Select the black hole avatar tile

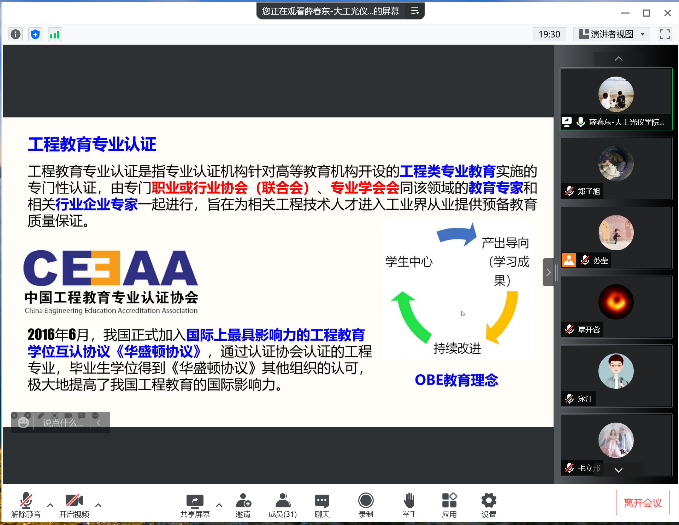point(616,307)
